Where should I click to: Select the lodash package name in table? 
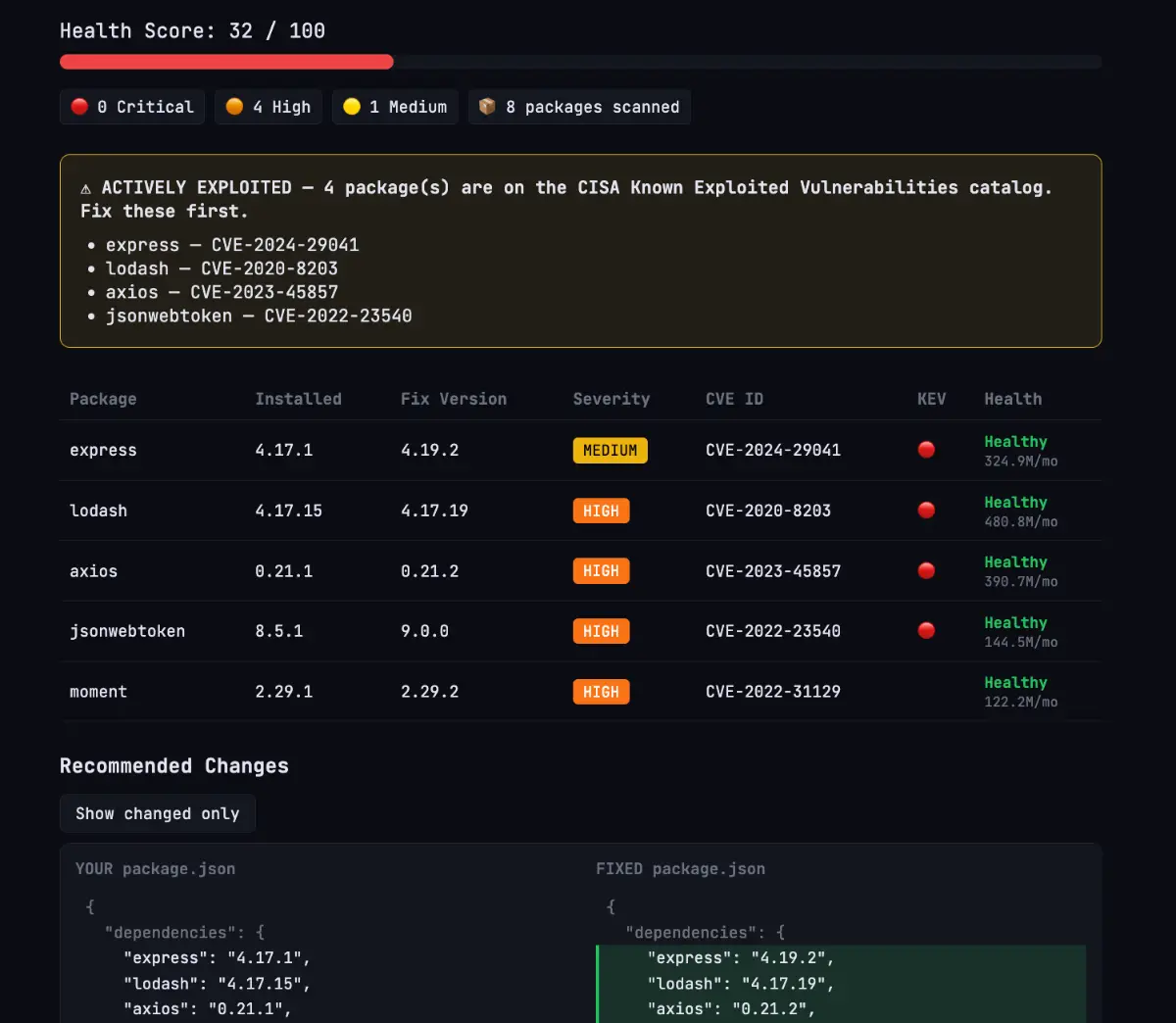pyautogui.click(x=98, y=511)
